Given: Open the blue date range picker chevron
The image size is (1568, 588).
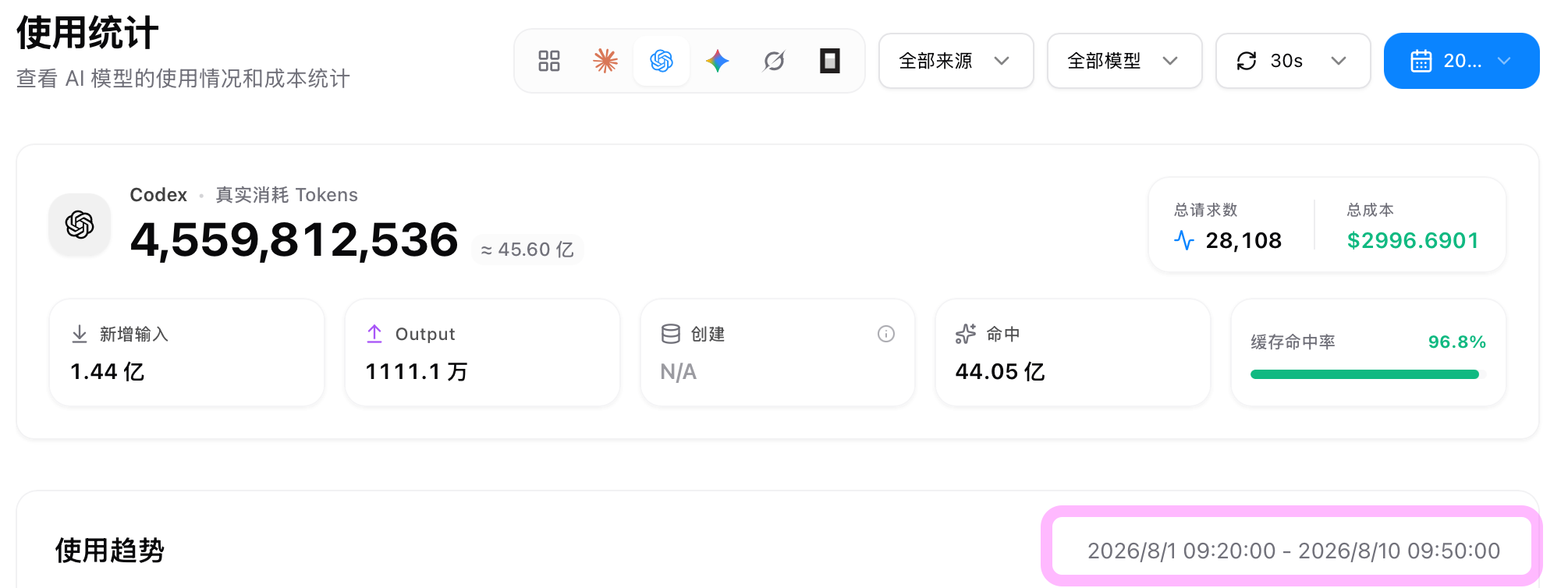Looking at the screenshot, I should point(1505,61).
